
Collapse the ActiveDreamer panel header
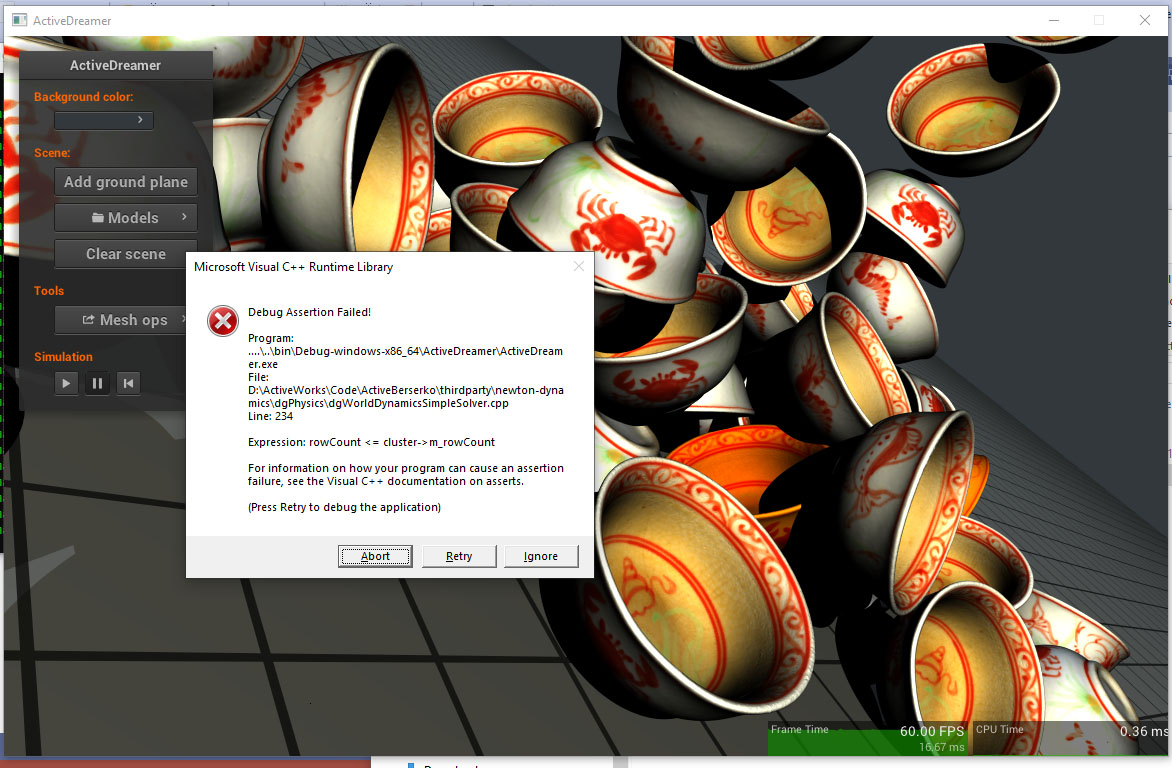pyautogui.click(x=115, y=65)
